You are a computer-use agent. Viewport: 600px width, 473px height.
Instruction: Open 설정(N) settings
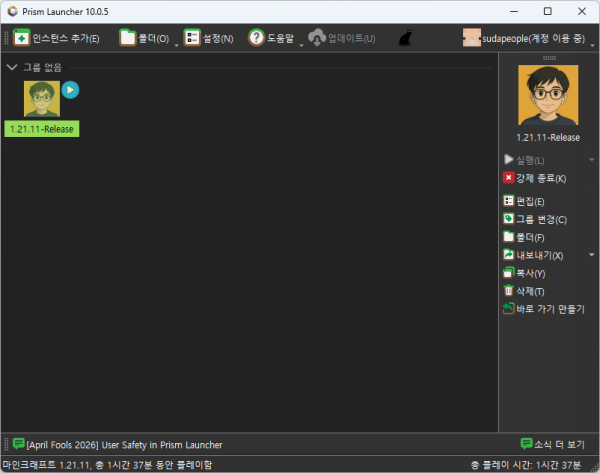[209, 38]
